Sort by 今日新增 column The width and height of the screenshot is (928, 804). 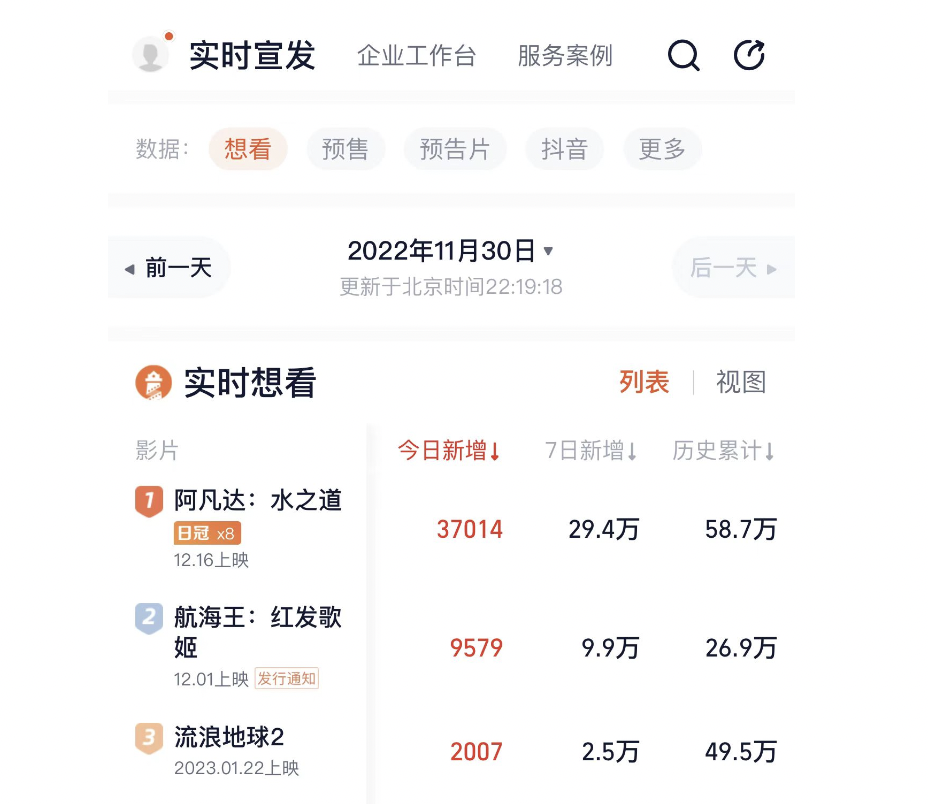coord(449,451)
